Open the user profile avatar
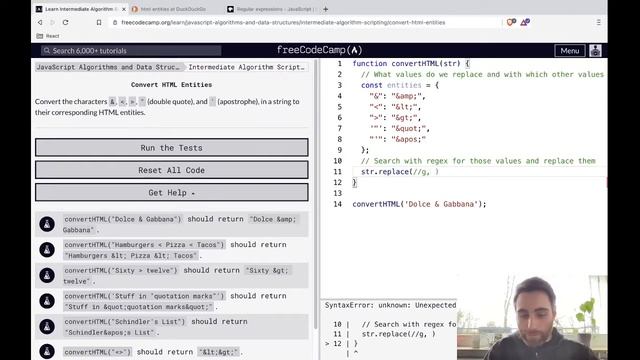The image size is (640, 360). (595, 51)
